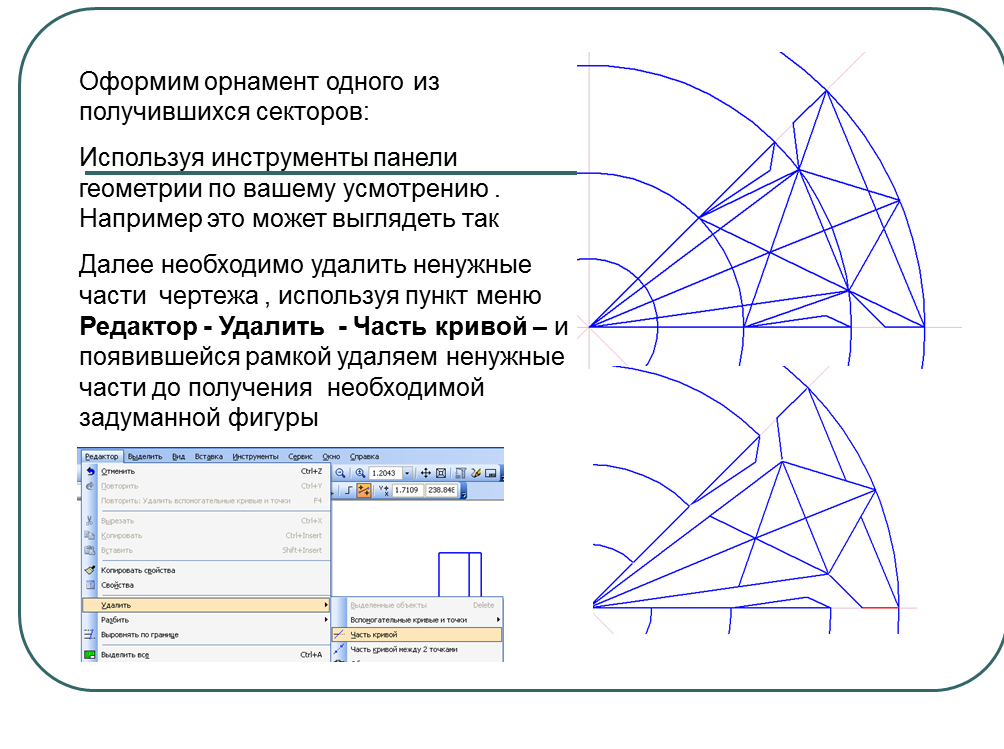Click disabled Повторить: Удалить вспомогательные кривые entry
The height and width of the screenshot is (749, 1004).
click(x=206, y=501)
